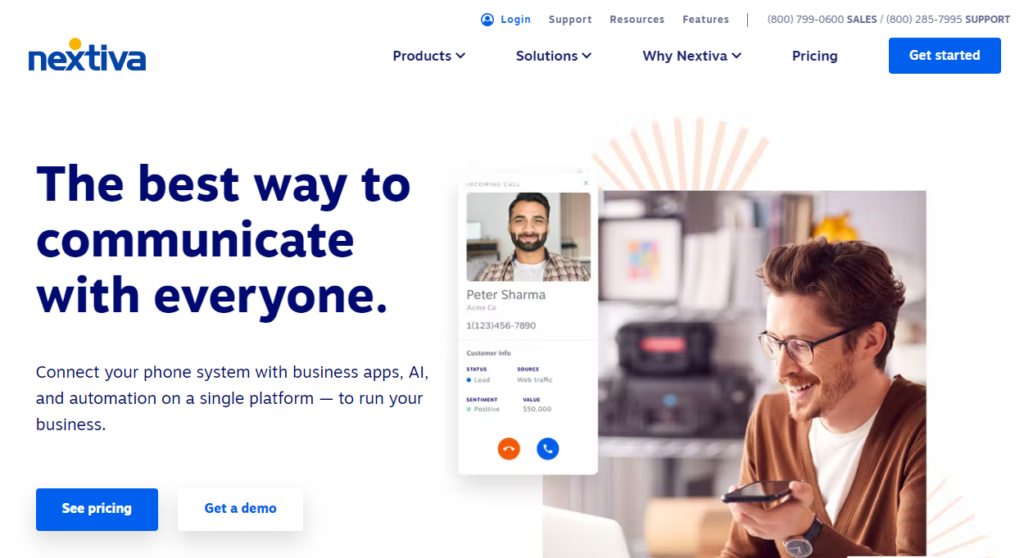The height and width of the screenshot is (558, 1024).
Task: Go to the Resources link
Action: click(637, 20)
